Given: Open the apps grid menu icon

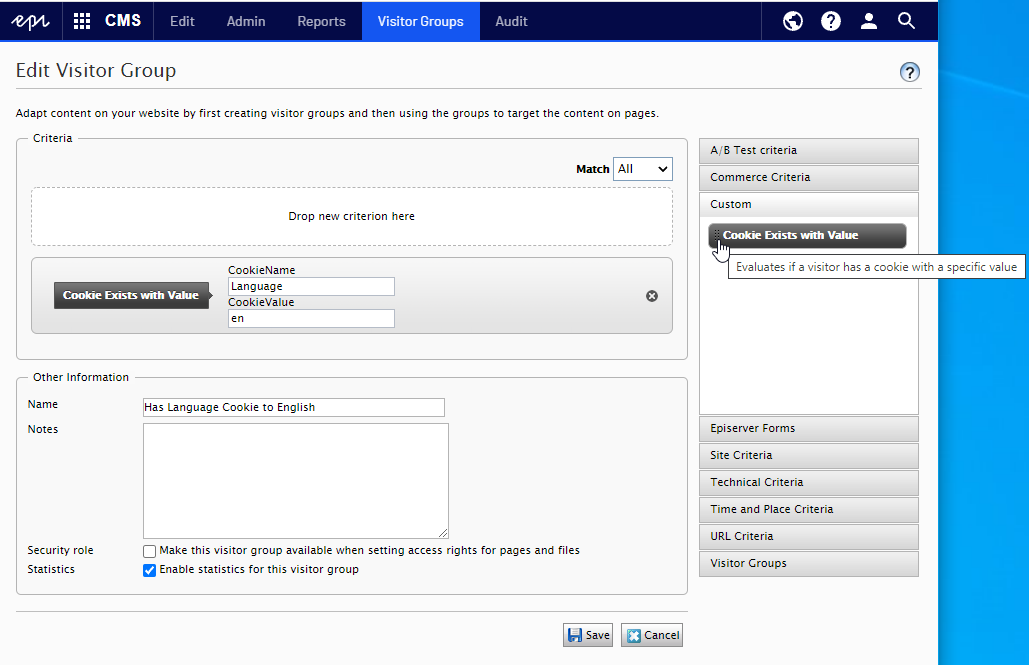Looking at the screenshot, I should (82, 21).
